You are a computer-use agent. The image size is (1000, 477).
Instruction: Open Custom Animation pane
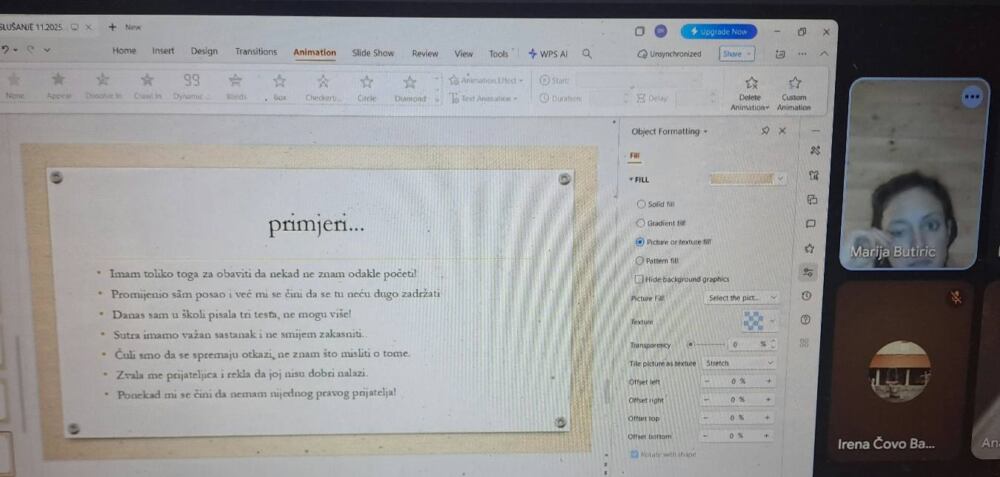[794, 93]
